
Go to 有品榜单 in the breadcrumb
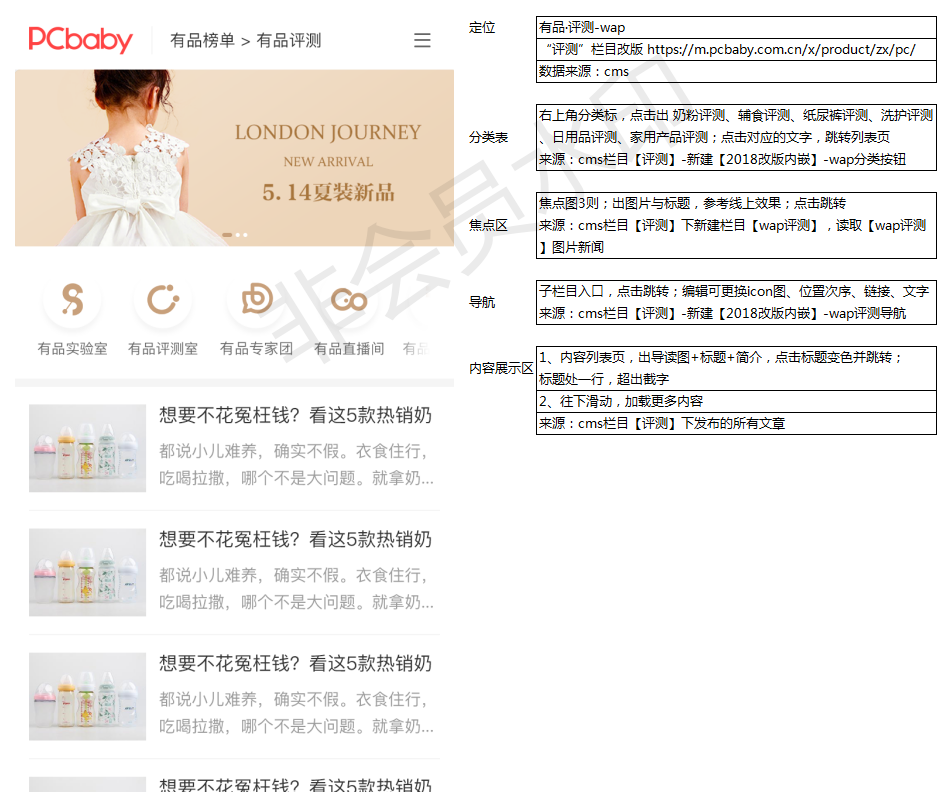pyautogui.click(x=202, y=41)
